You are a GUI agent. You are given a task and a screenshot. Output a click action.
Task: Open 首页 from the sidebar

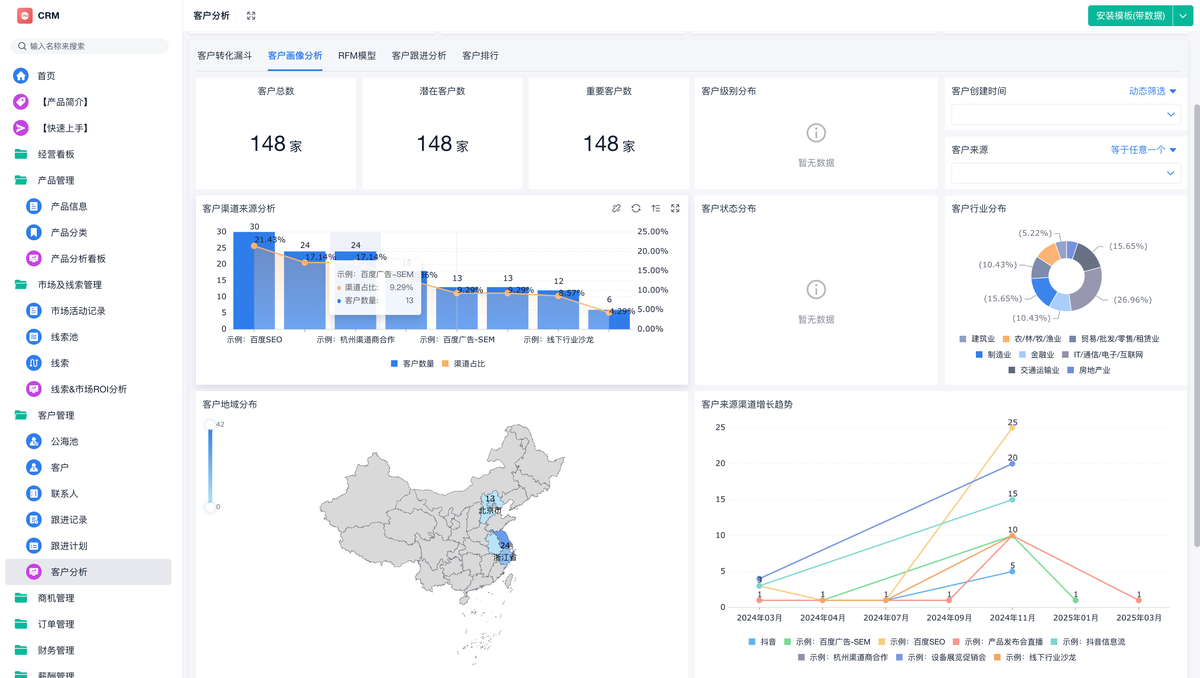(46, 76)
